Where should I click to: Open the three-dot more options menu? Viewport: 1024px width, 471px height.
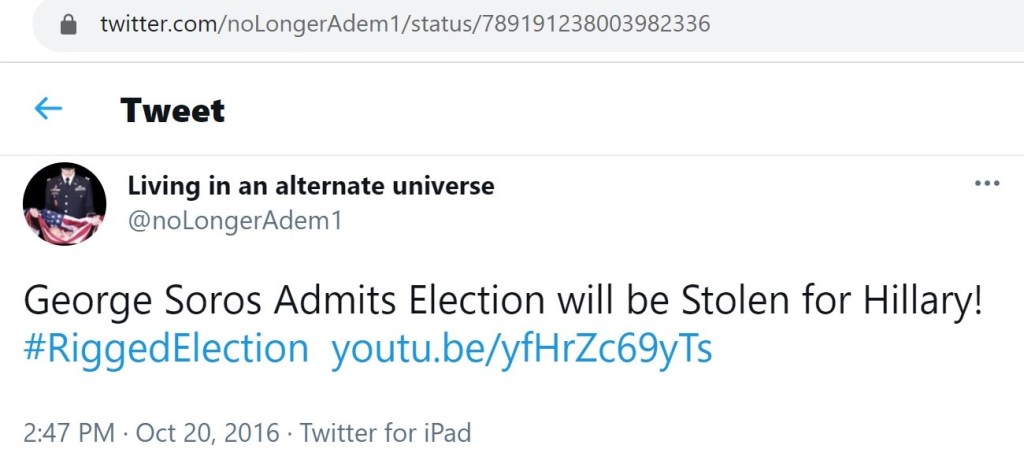click(986, 184)
